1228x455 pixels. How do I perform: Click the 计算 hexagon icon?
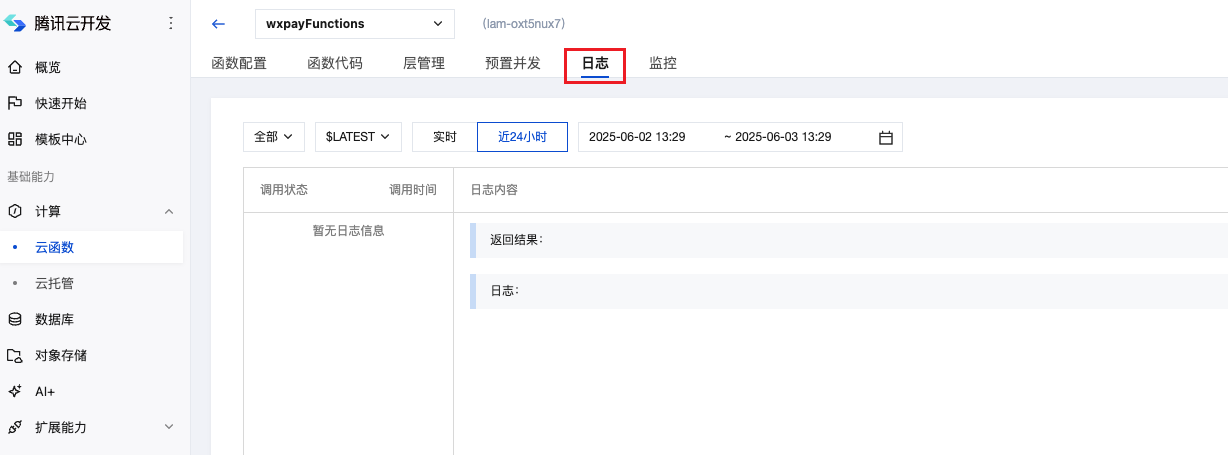pos(15,211)
